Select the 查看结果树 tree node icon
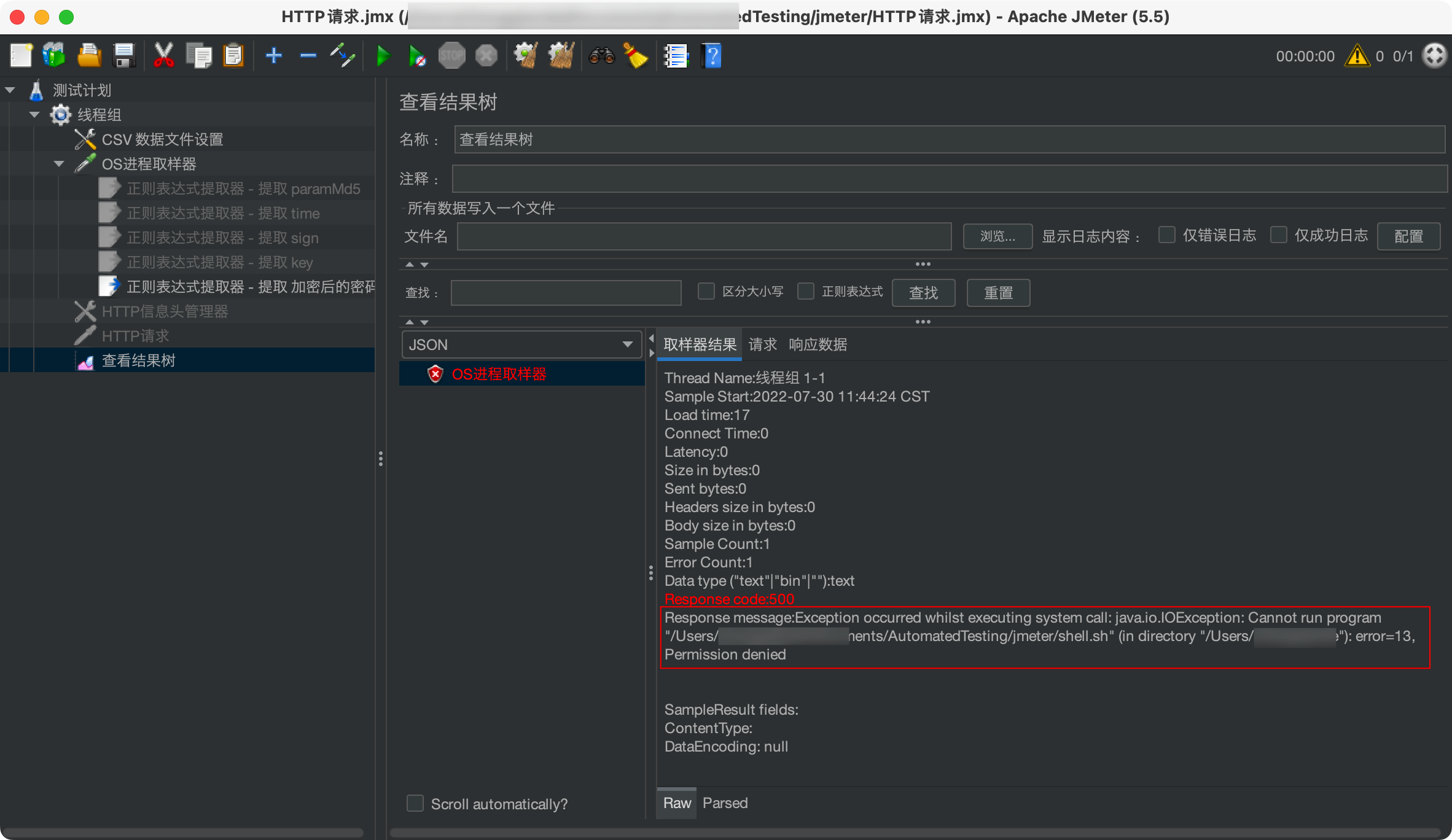The width and height of the screenshot is (1452, 840). coord(85,361)
